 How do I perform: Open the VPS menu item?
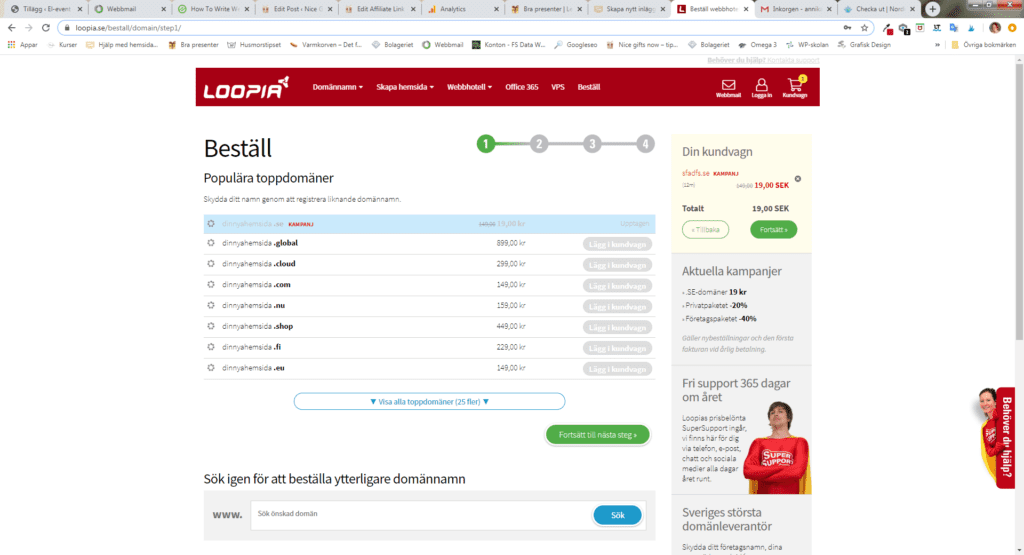click(x=558, y=87)
